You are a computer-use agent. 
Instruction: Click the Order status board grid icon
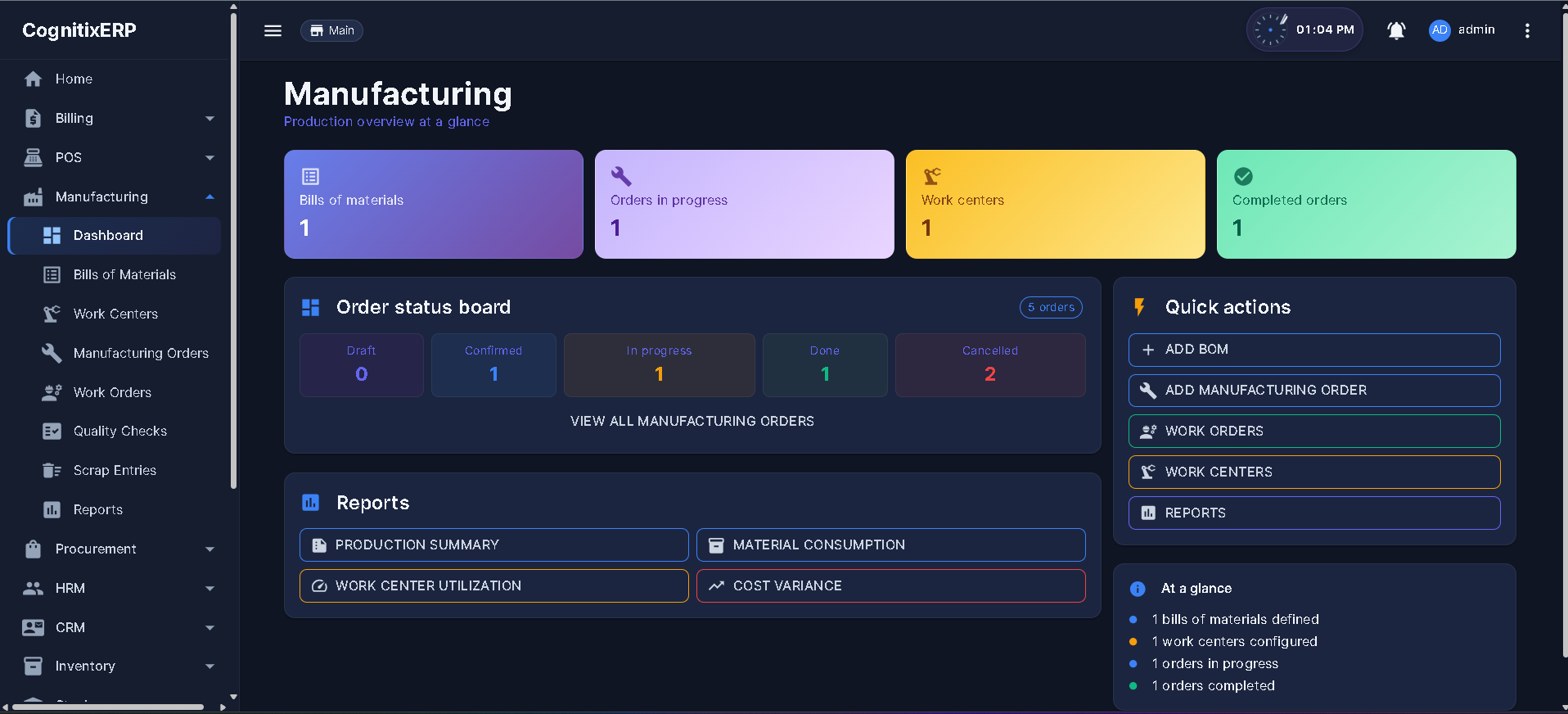pyautogui.click(x=310, y=307)
